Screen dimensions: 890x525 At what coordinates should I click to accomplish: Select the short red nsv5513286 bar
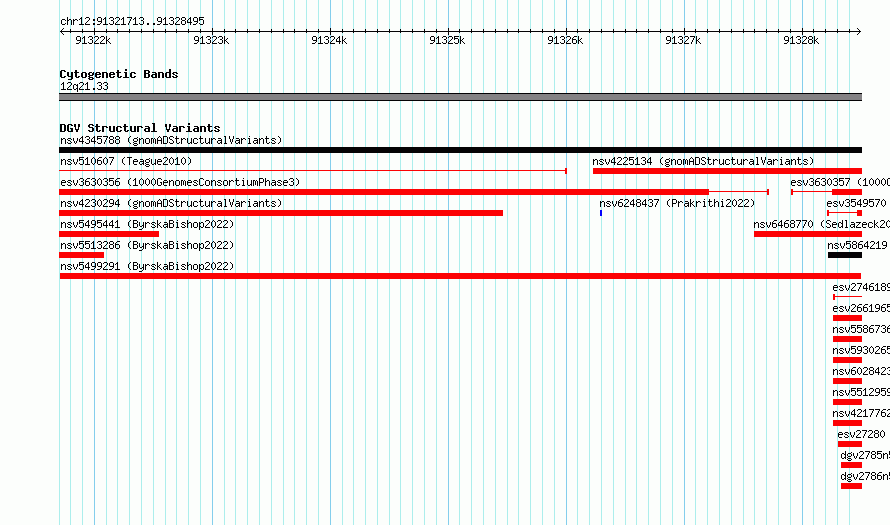[x=82, y=255]
